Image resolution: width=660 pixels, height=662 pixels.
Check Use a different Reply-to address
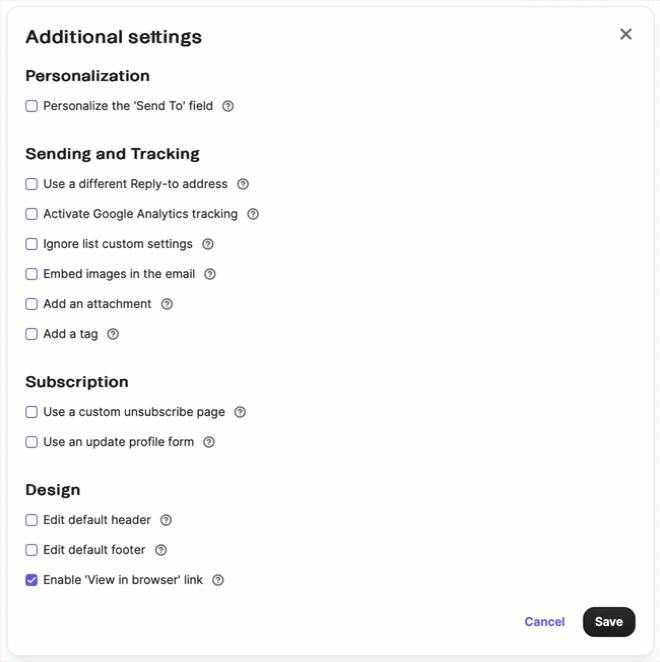32,184
